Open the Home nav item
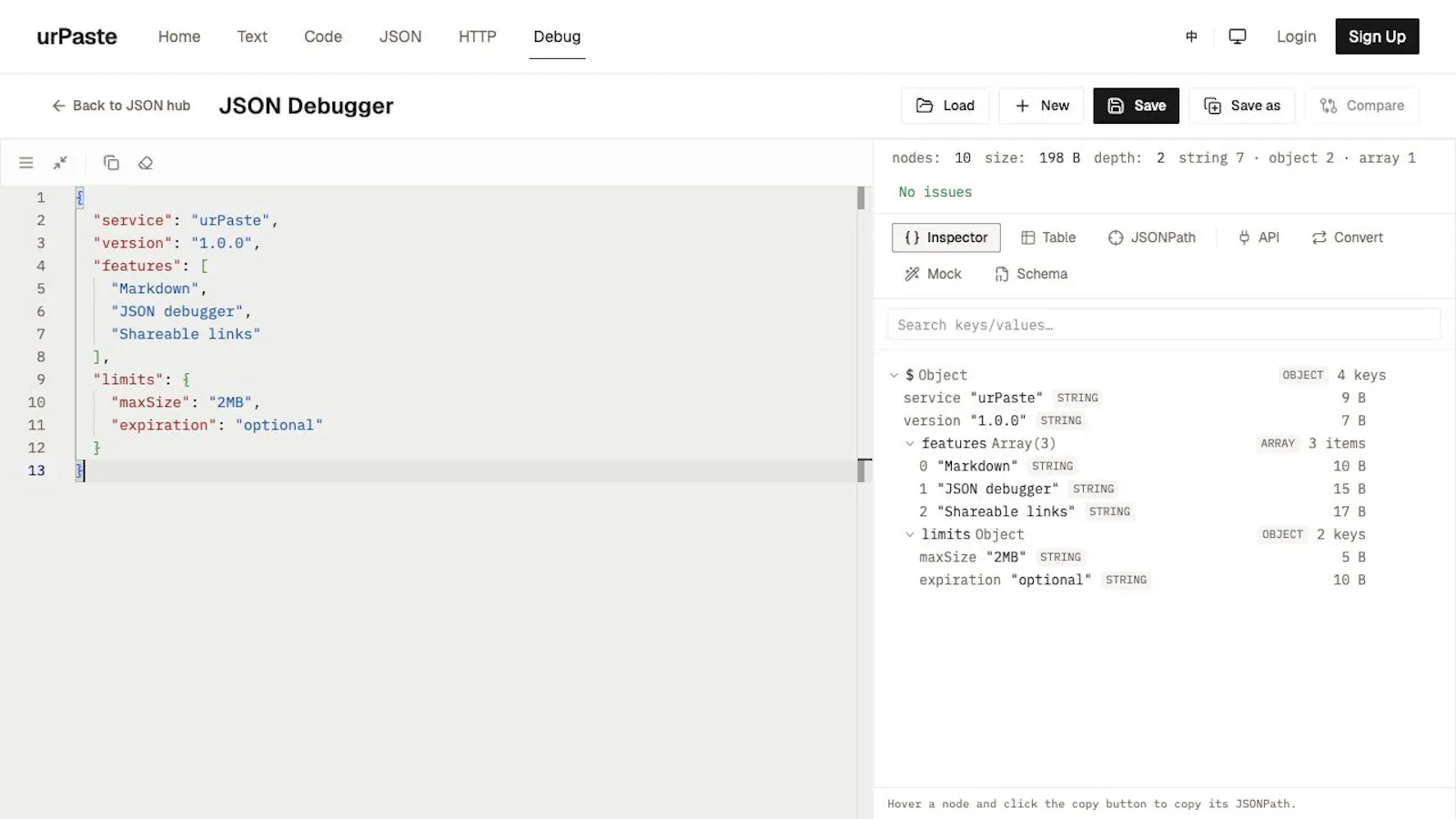 click(179, 36)
